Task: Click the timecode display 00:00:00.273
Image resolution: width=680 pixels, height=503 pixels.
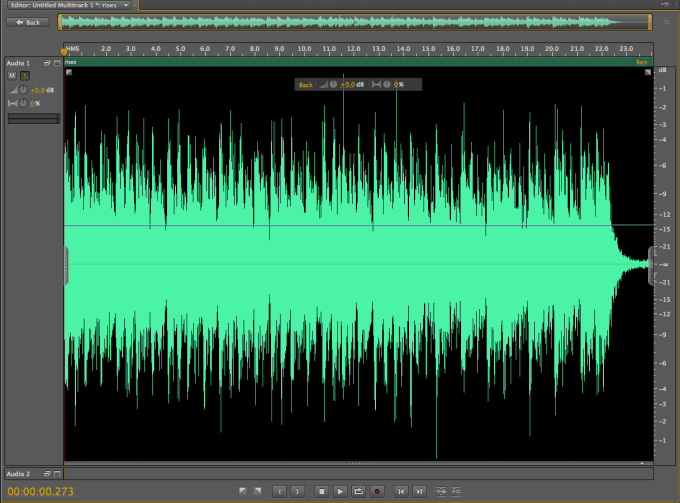Action: [40, 492]
